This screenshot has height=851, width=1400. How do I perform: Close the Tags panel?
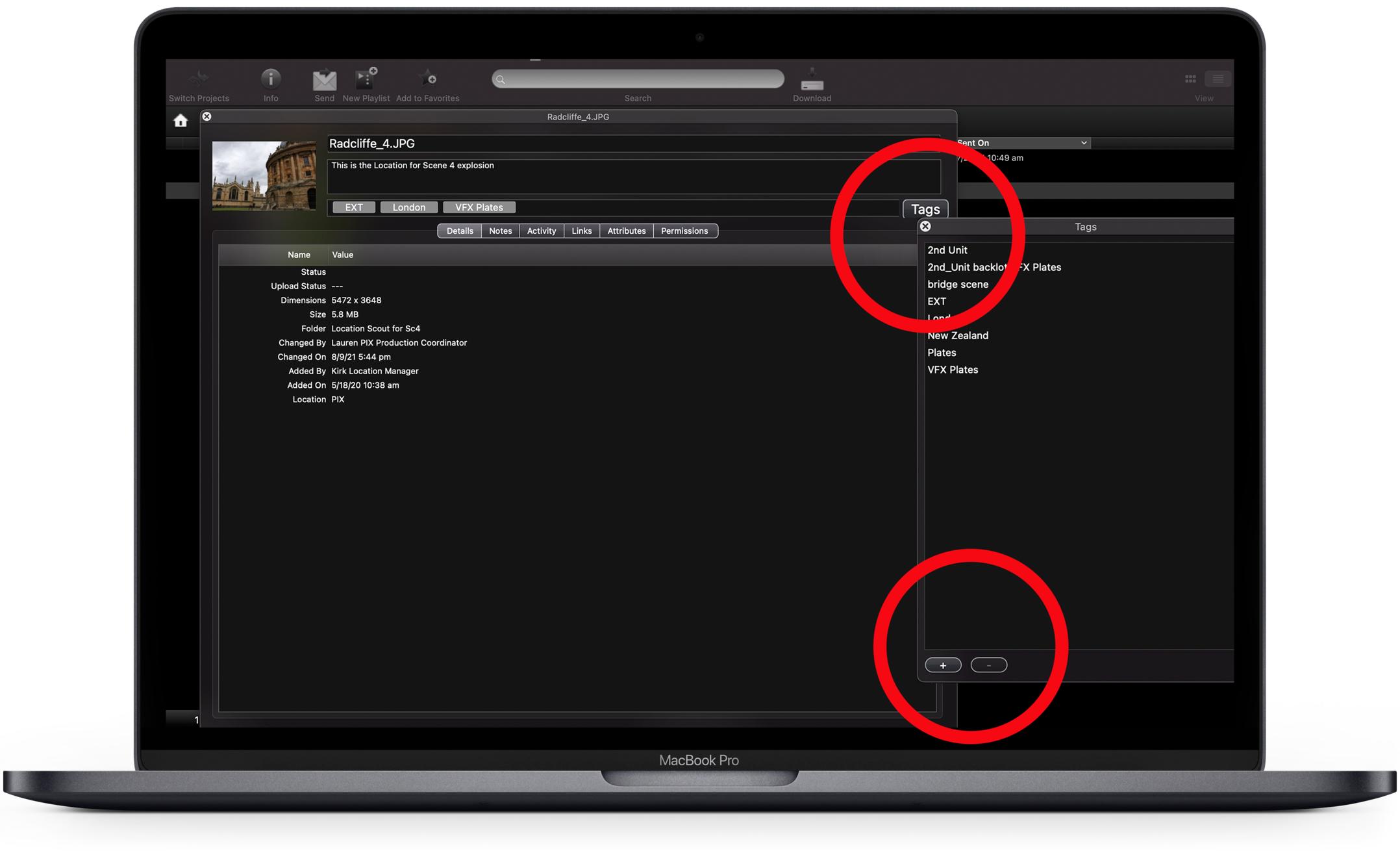[x=925, y=226]
